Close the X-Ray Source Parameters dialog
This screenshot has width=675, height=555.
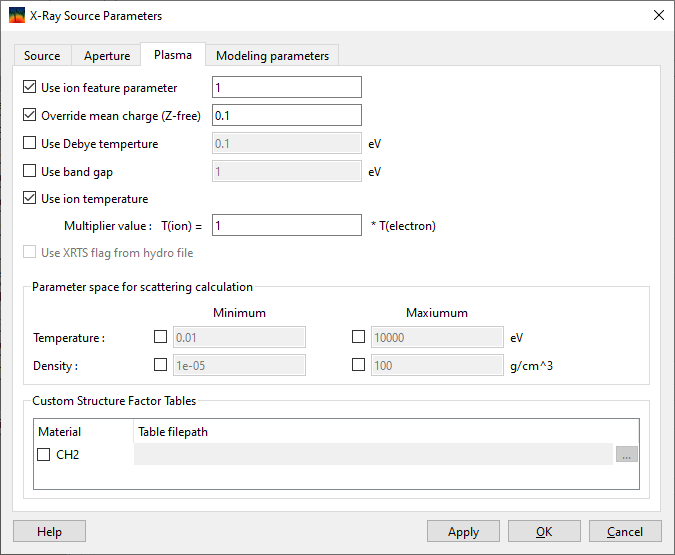click(x=657, y=16)
